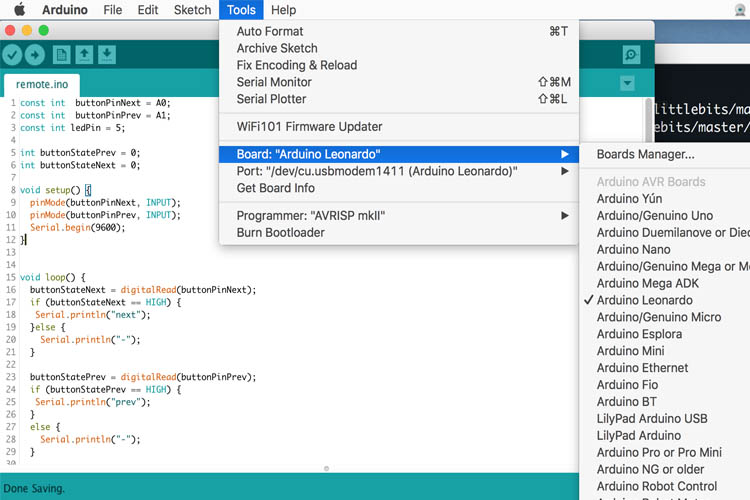
Task: Click the Serial.println("next") line
Action: click(x=92, y=315)
